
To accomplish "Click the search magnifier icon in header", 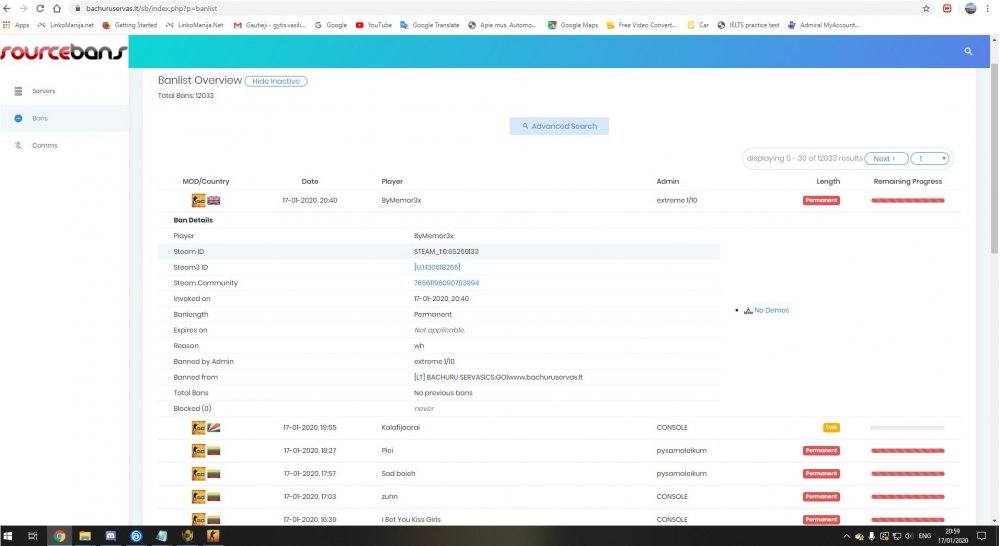I will point(967,51).
